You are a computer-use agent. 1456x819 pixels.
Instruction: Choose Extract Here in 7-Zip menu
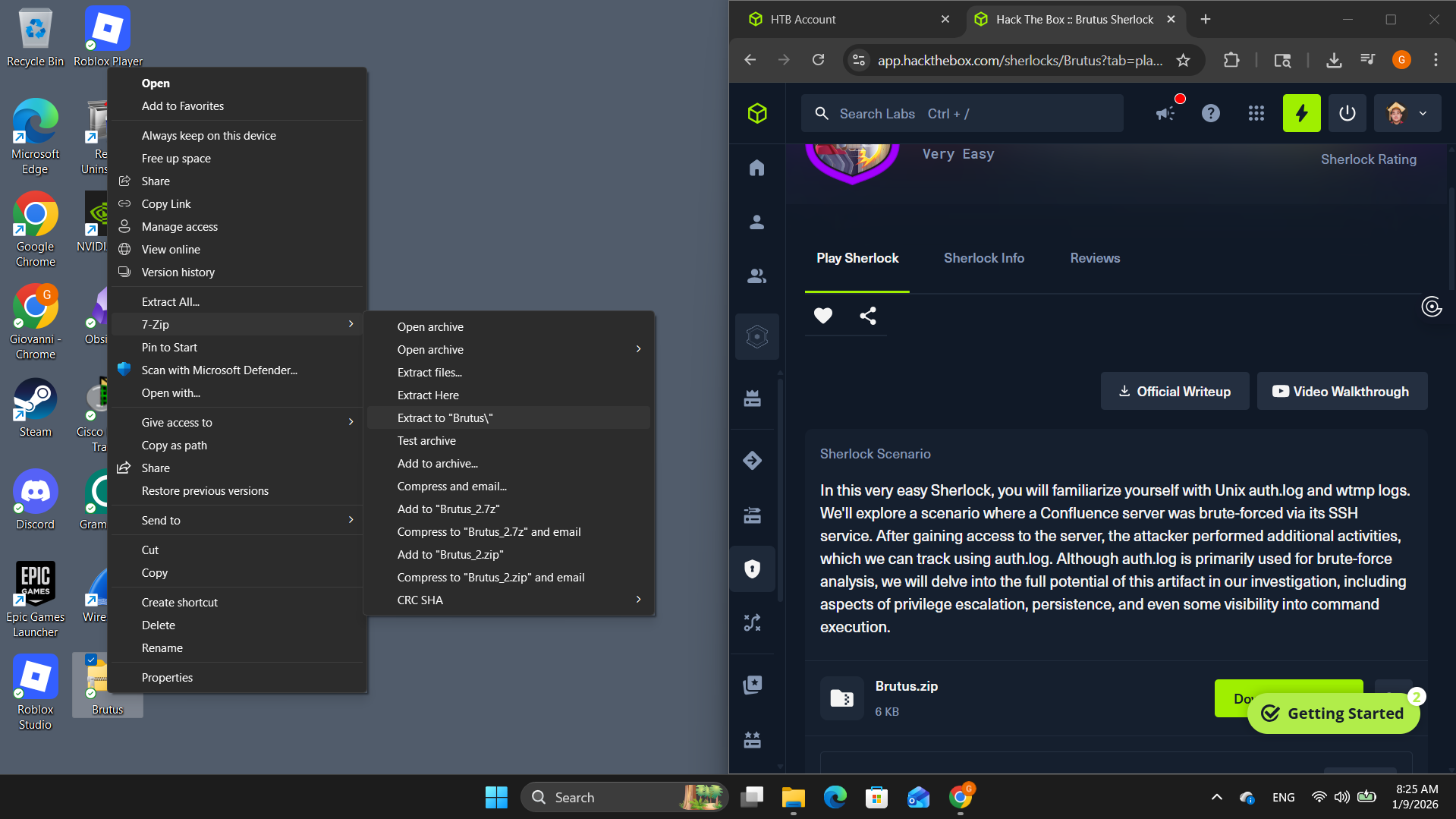(508, 395)
